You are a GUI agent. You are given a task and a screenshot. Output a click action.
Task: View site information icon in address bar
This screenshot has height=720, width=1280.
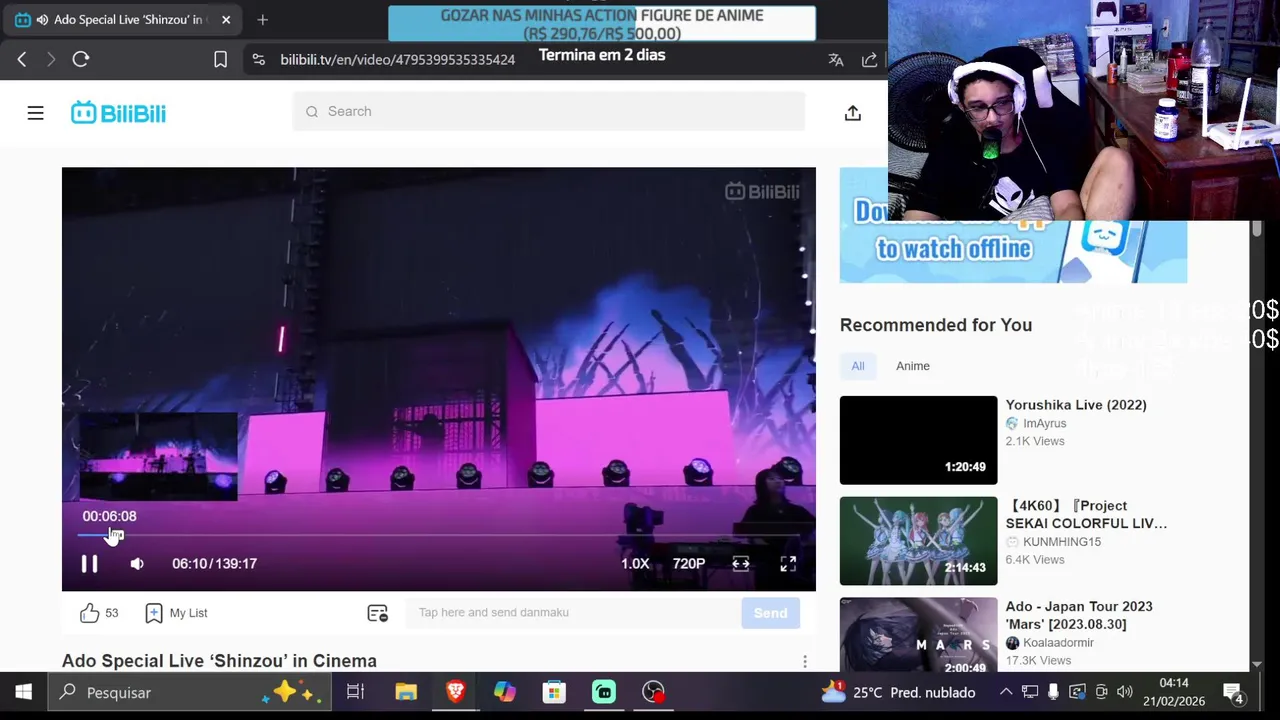[x=259, y=60]
